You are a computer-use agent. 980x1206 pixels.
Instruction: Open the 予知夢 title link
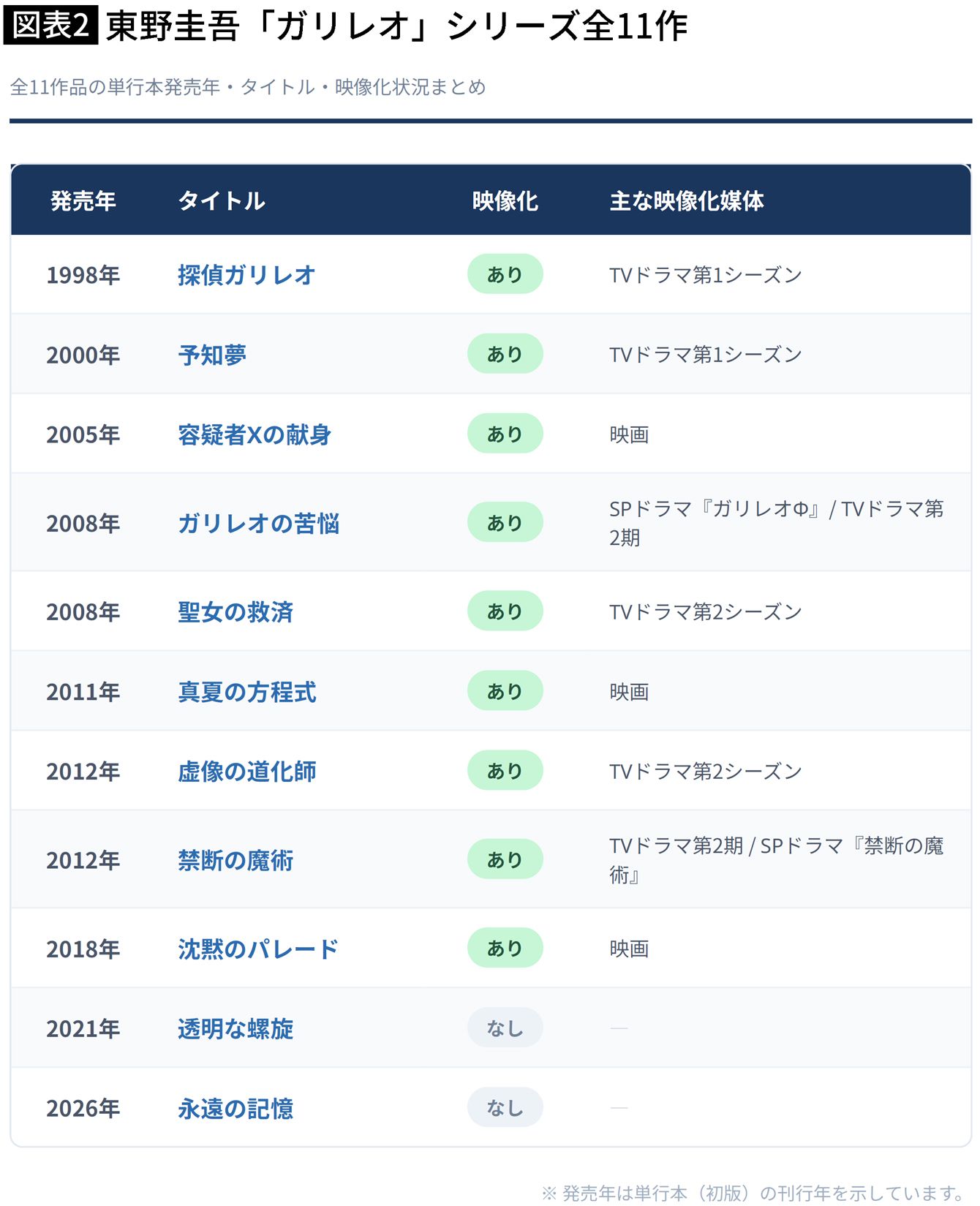(x=212, y=355)
